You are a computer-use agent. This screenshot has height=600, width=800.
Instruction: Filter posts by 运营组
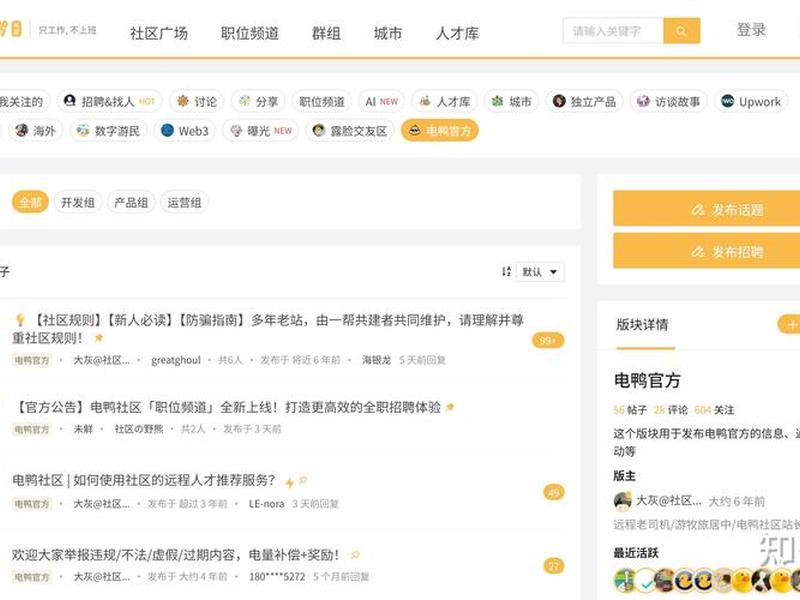(184, 203)
